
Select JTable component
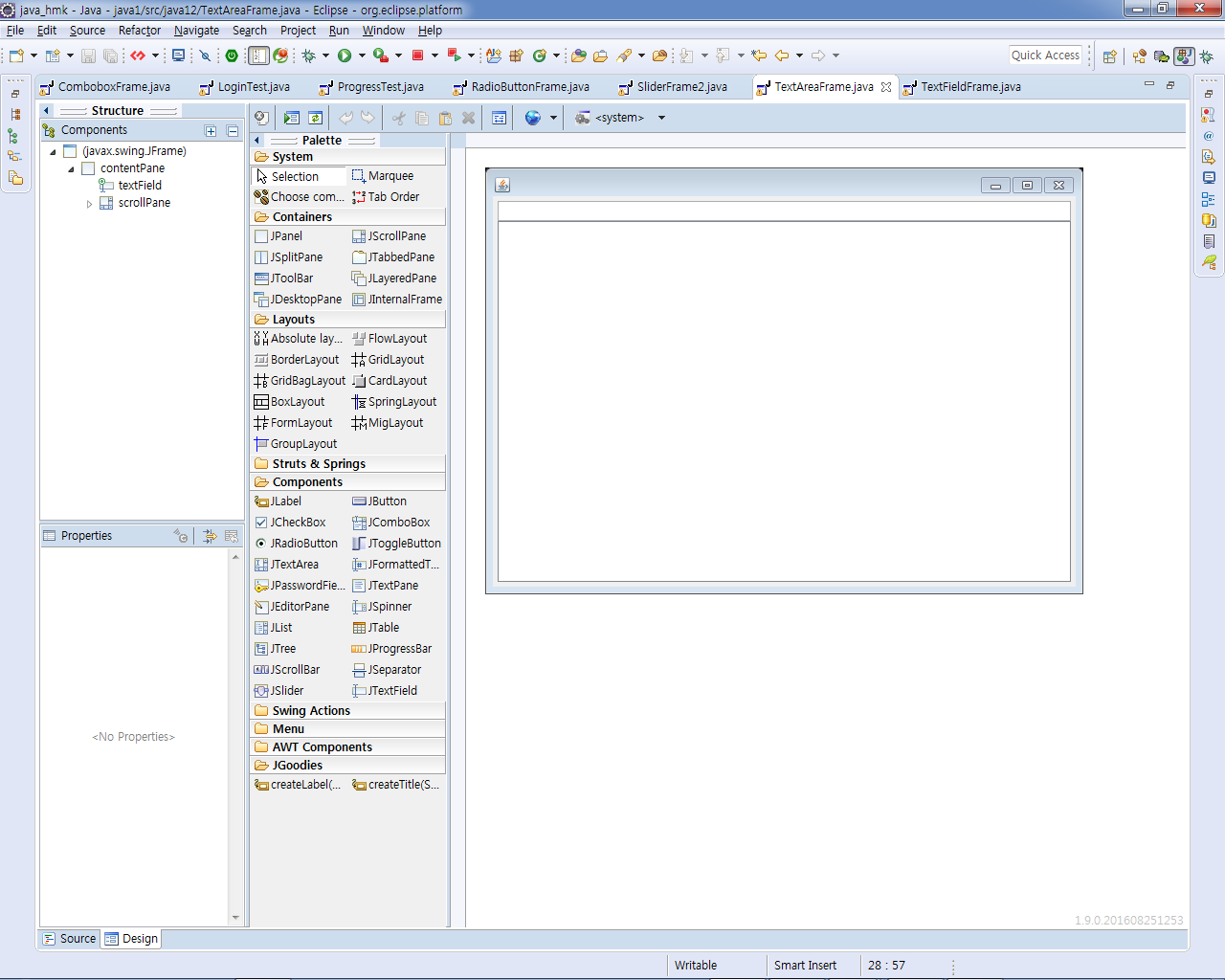[376, 628]
